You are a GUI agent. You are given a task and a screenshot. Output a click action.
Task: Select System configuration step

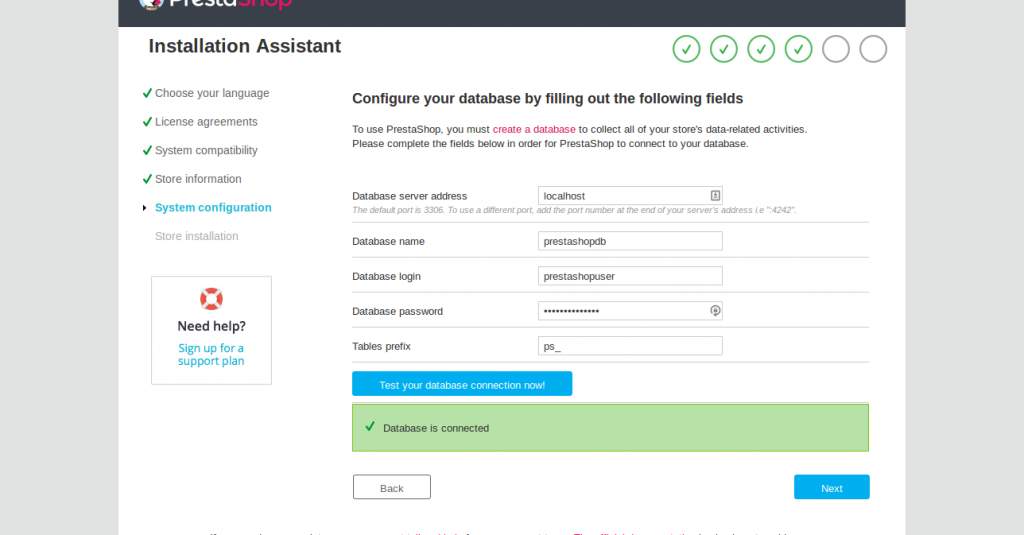coord(213,208)
